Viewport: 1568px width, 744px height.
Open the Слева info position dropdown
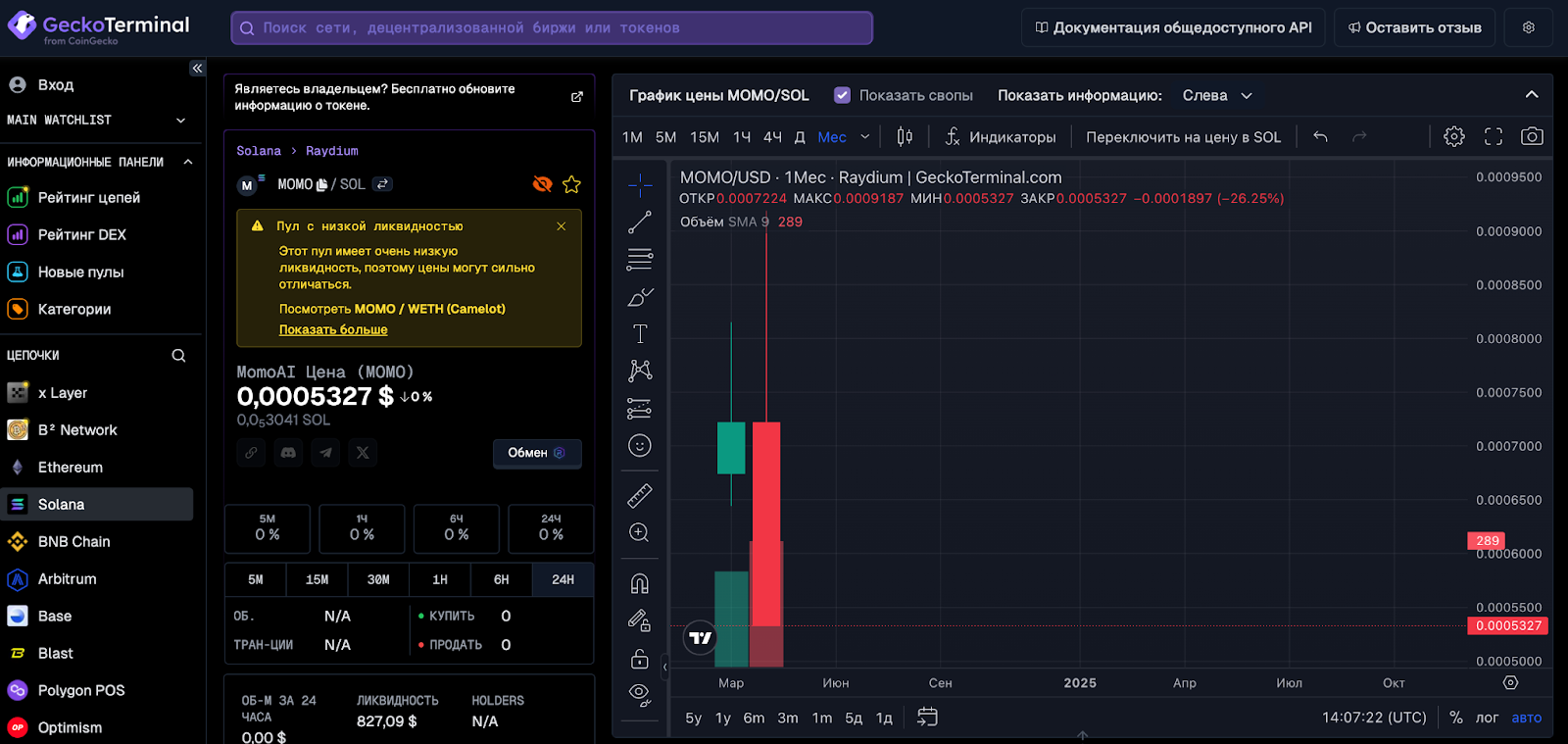(x=1217, y=95)
